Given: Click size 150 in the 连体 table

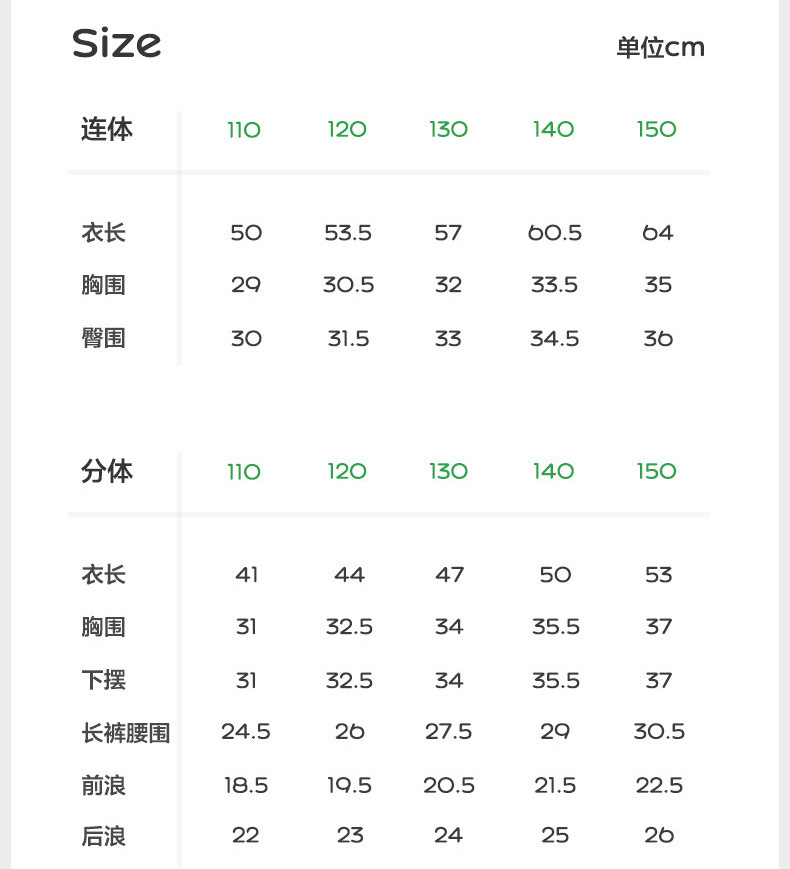Looking at the screenshot, I should pyautogui.click(x=656, y=130).
